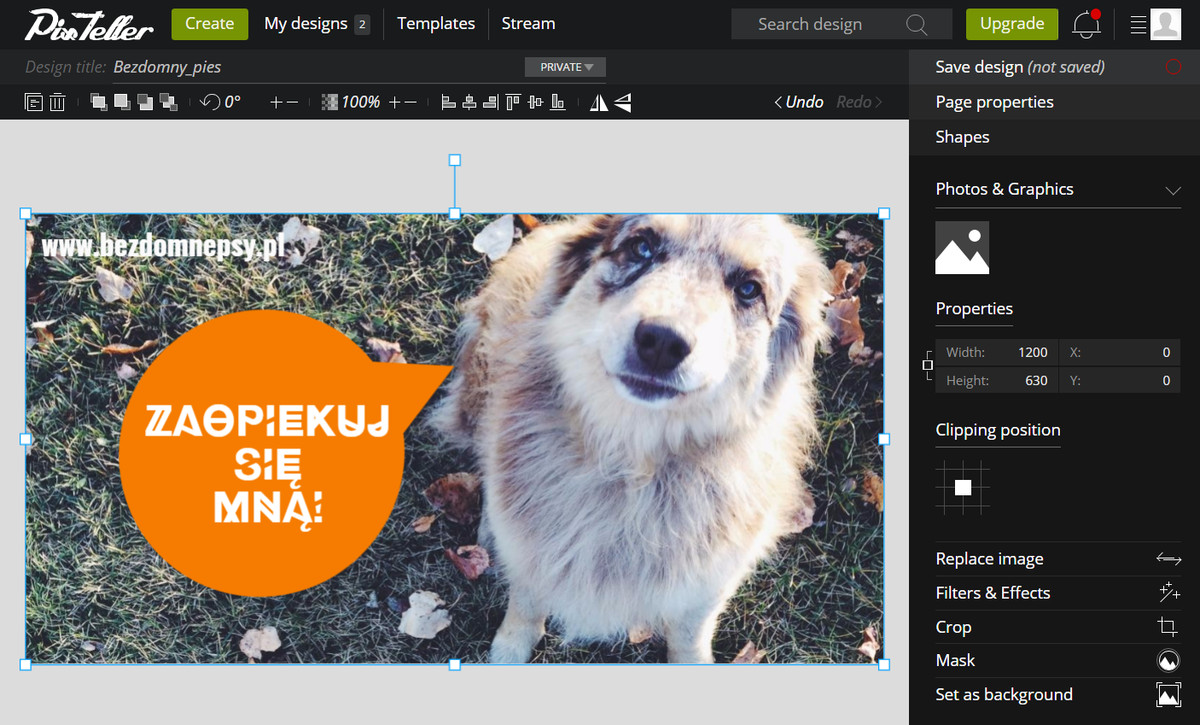The image size is (1200, 725).
Task: Open the Shapes panel
Action: [1054, 137]
